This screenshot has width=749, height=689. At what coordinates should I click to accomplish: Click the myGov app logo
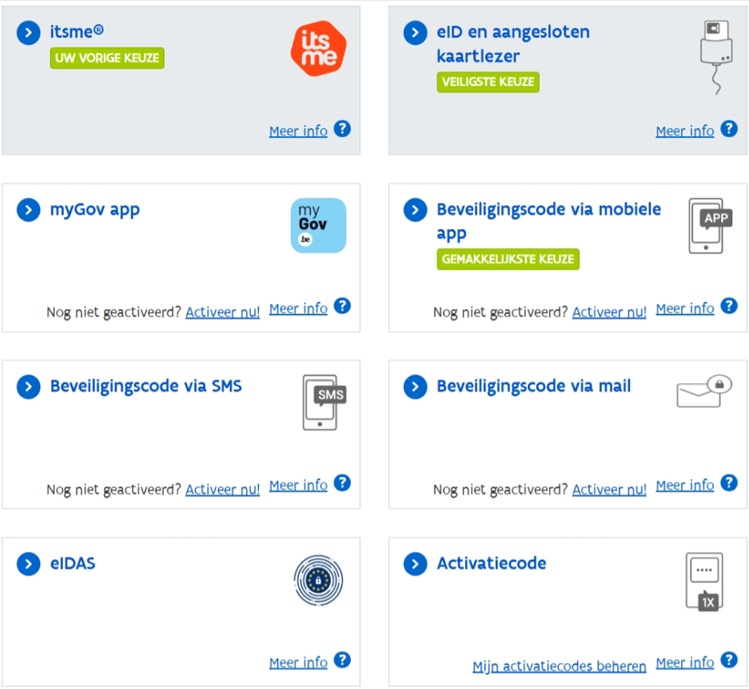(x=318, y=225)
